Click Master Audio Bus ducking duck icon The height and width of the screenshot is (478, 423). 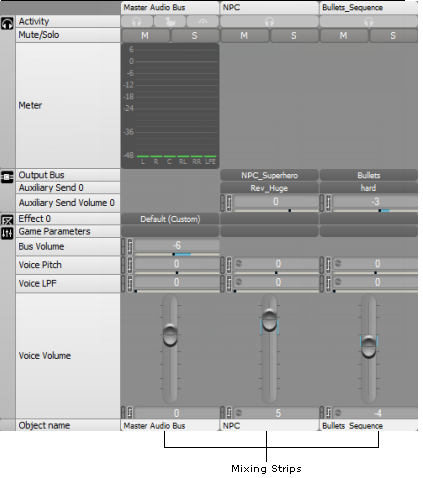point(170,22)
